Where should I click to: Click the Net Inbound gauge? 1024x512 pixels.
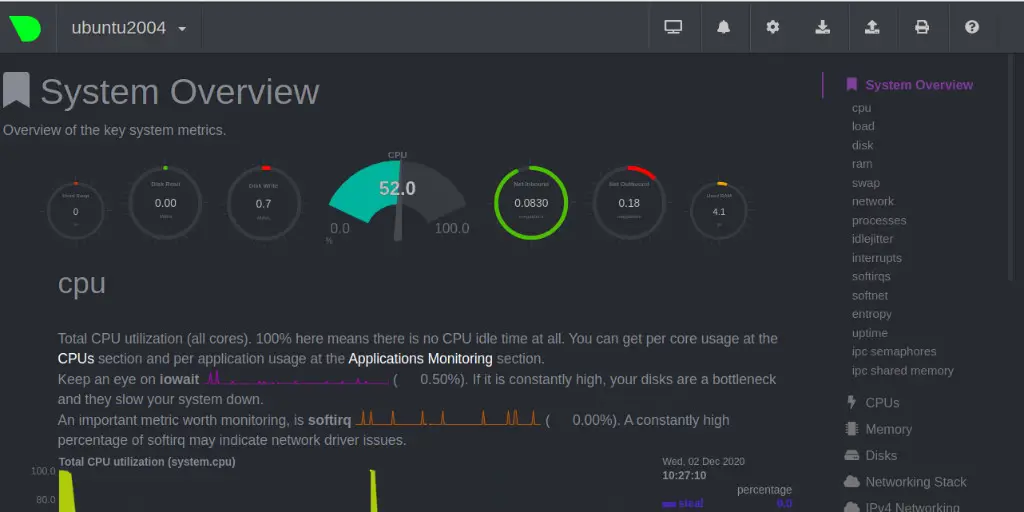531,202
